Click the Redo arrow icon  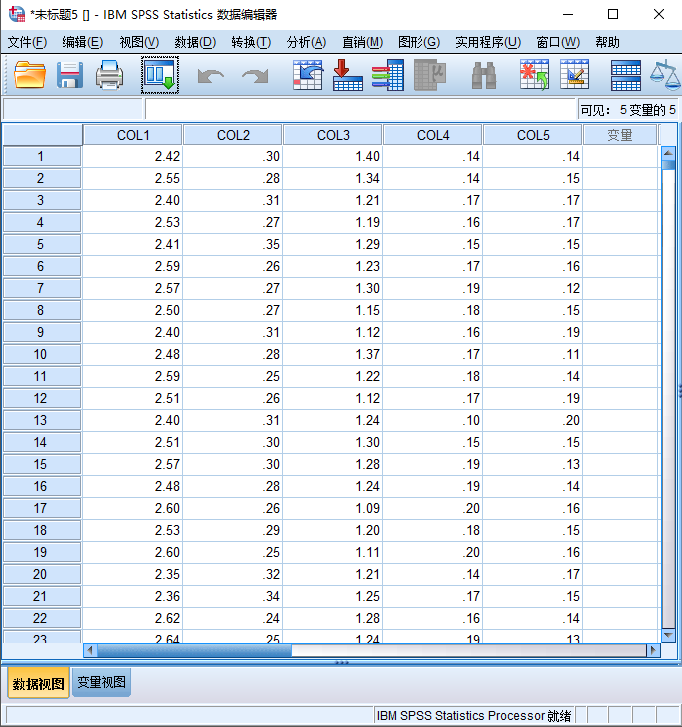point(255,76)
